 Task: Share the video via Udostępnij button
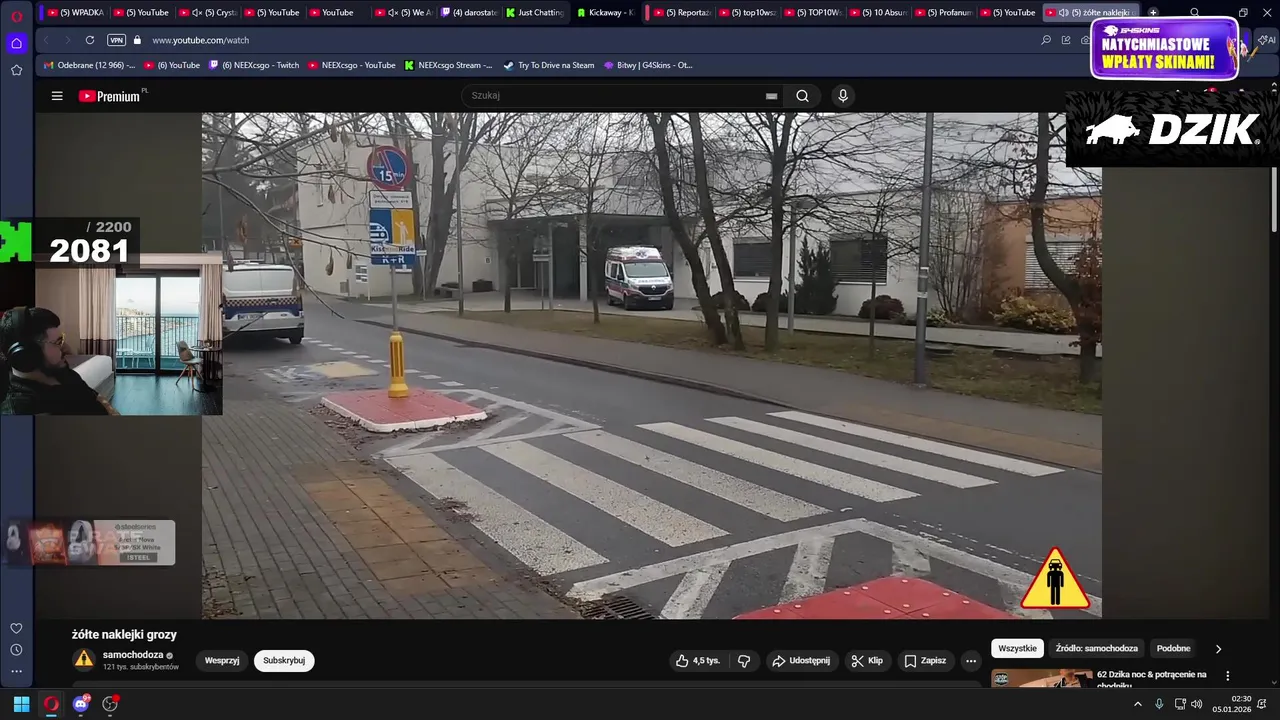tap(801, 661)
